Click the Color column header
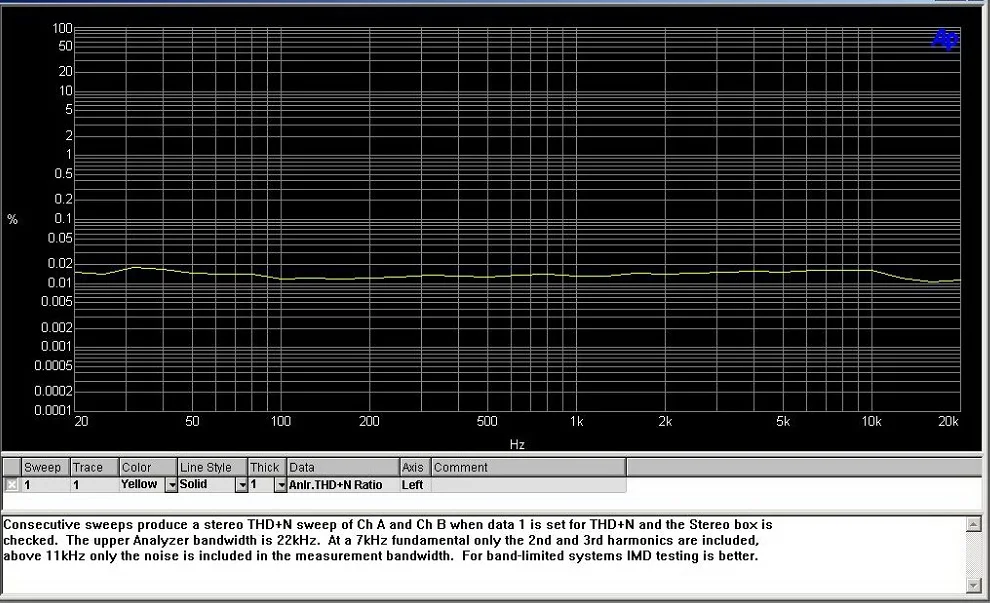The height and width of the screenshot is (603, 990). click(148, 467)
